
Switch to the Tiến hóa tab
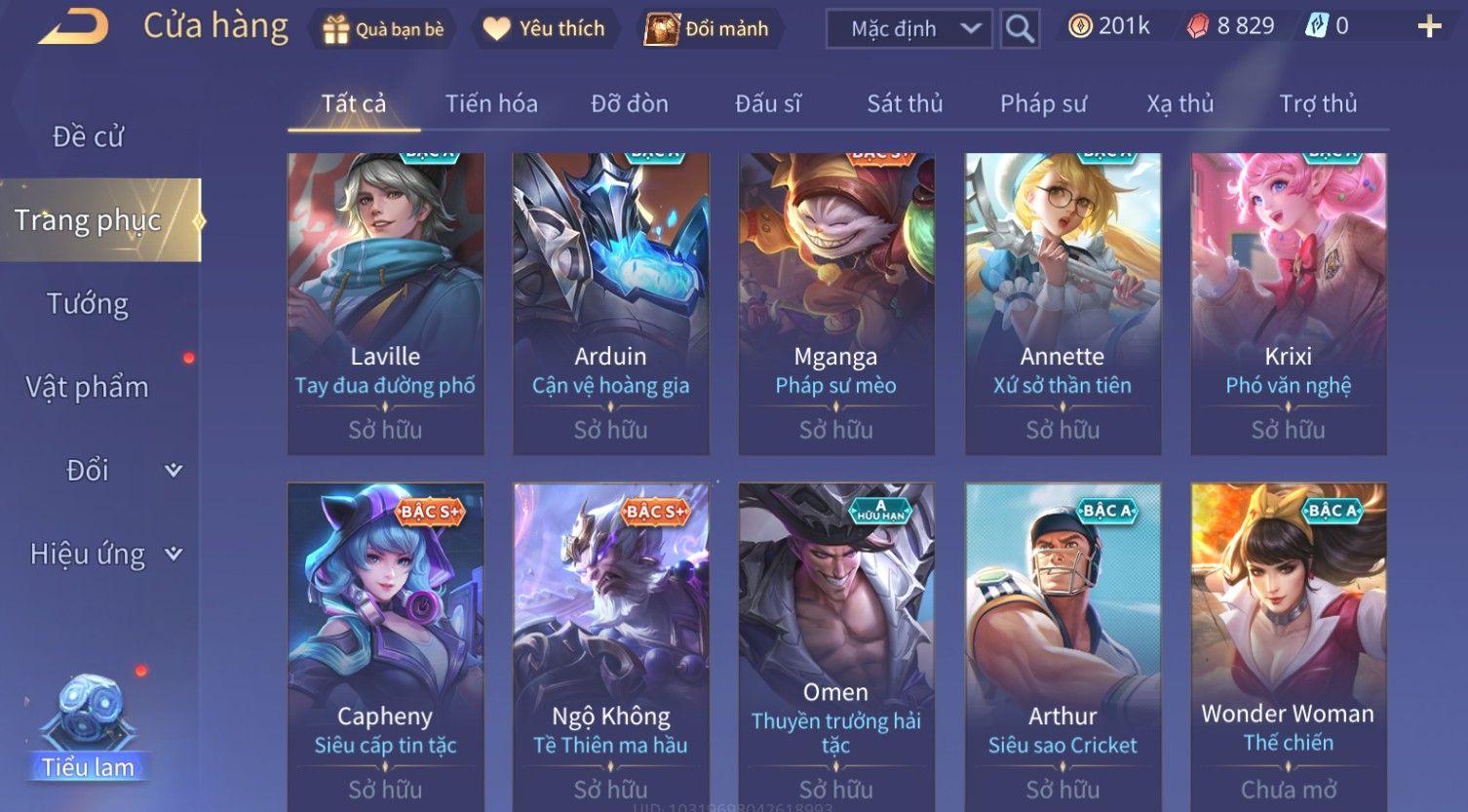pyautogui.click(x=491, y=103)
